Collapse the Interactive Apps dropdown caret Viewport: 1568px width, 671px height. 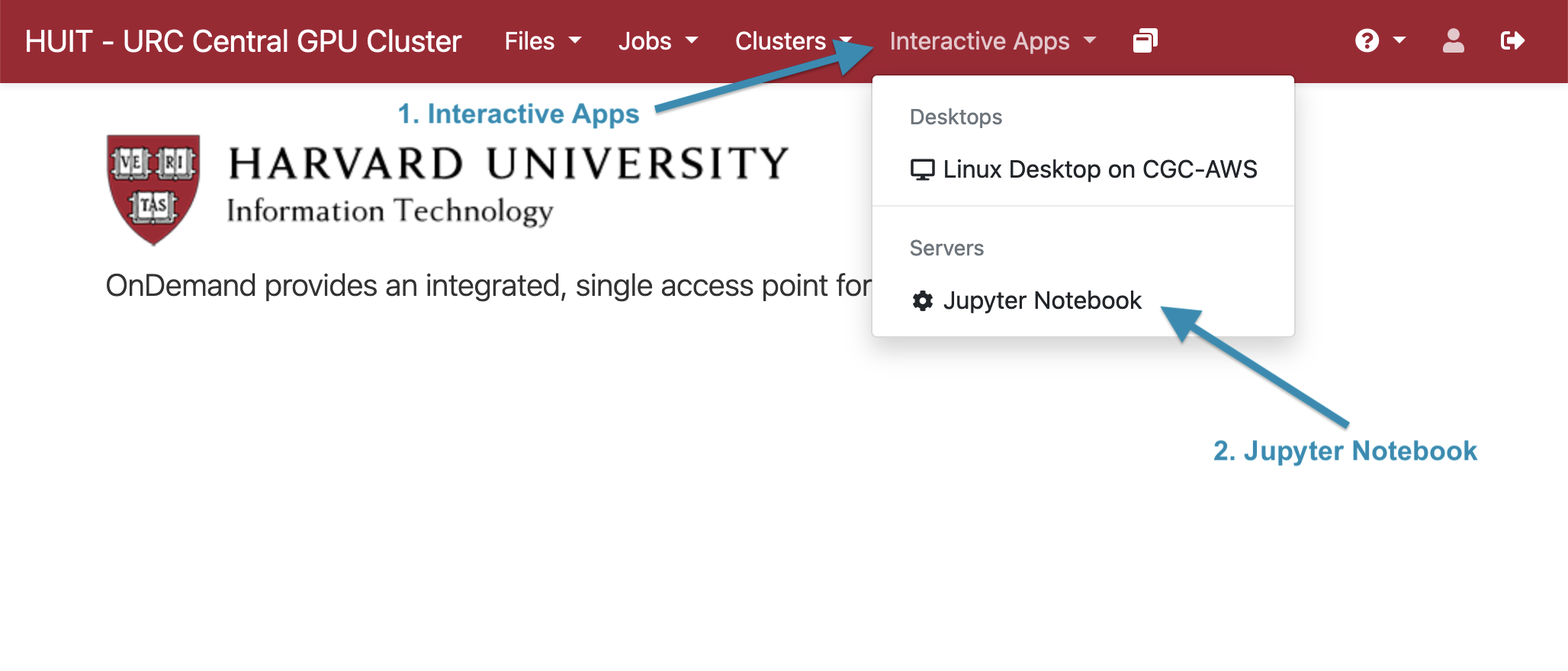1090,41
